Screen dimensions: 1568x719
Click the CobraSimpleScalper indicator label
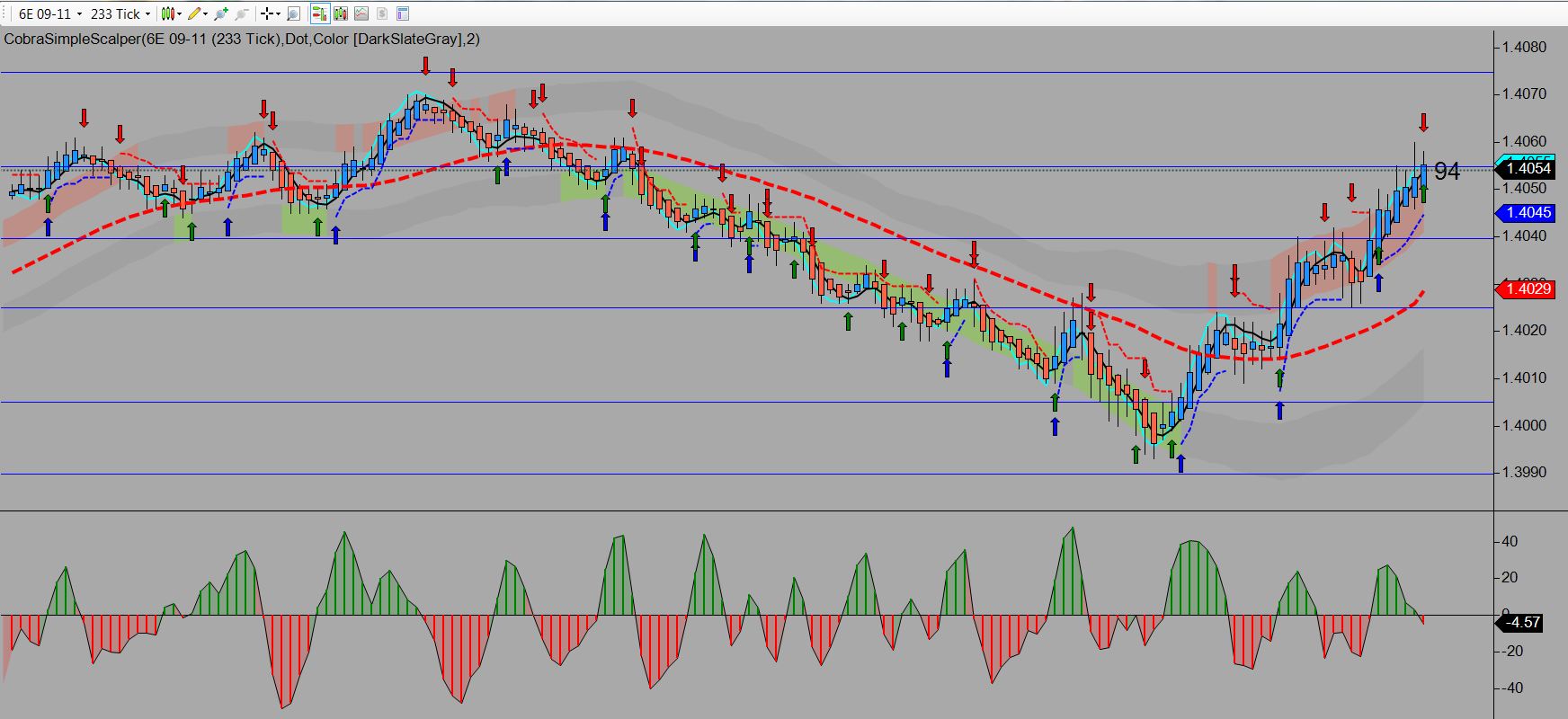click(x=242, y=39)
